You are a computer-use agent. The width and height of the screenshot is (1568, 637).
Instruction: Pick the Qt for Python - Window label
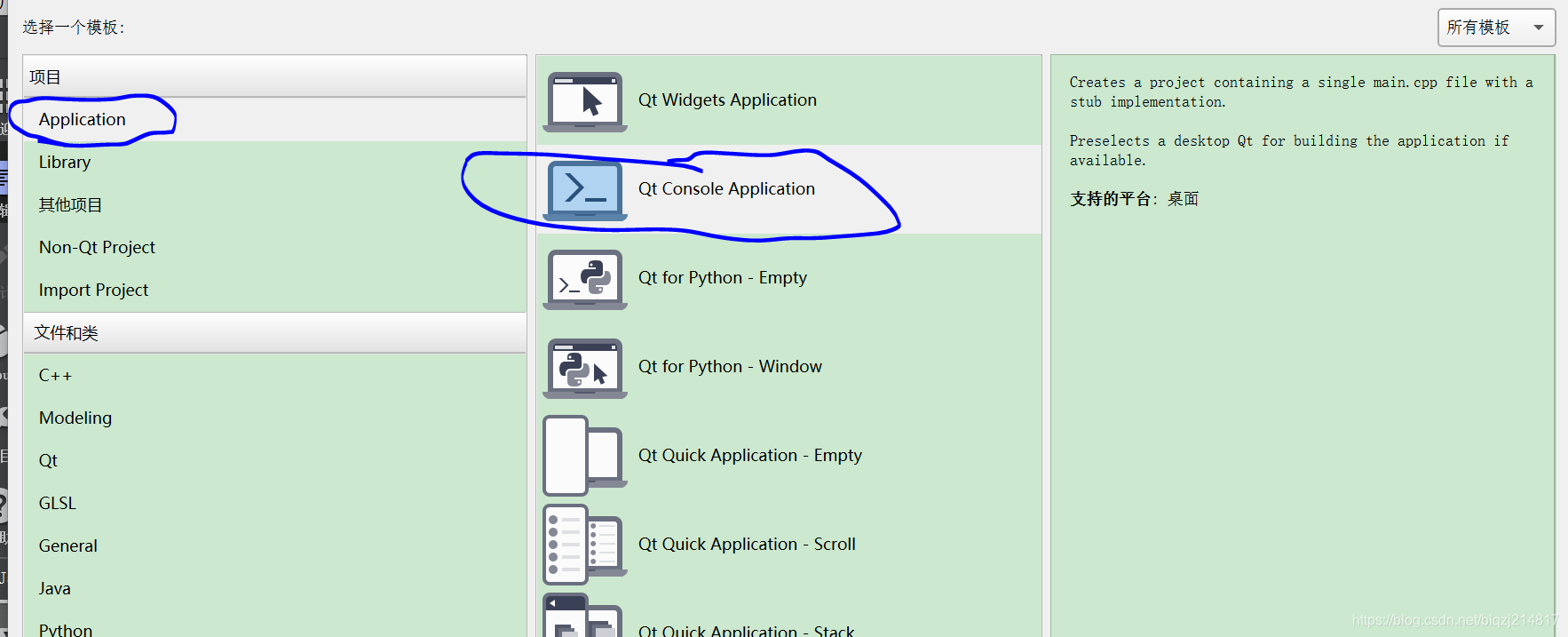[730, 367]
